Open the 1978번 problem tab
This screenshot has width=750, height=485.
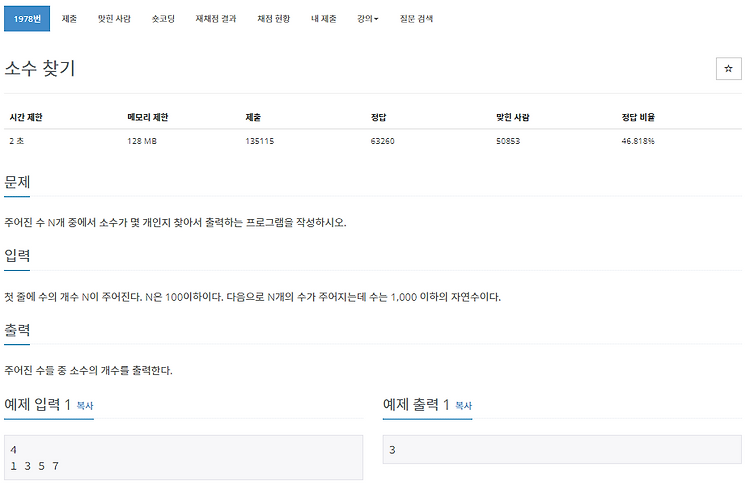pos(27,19)
